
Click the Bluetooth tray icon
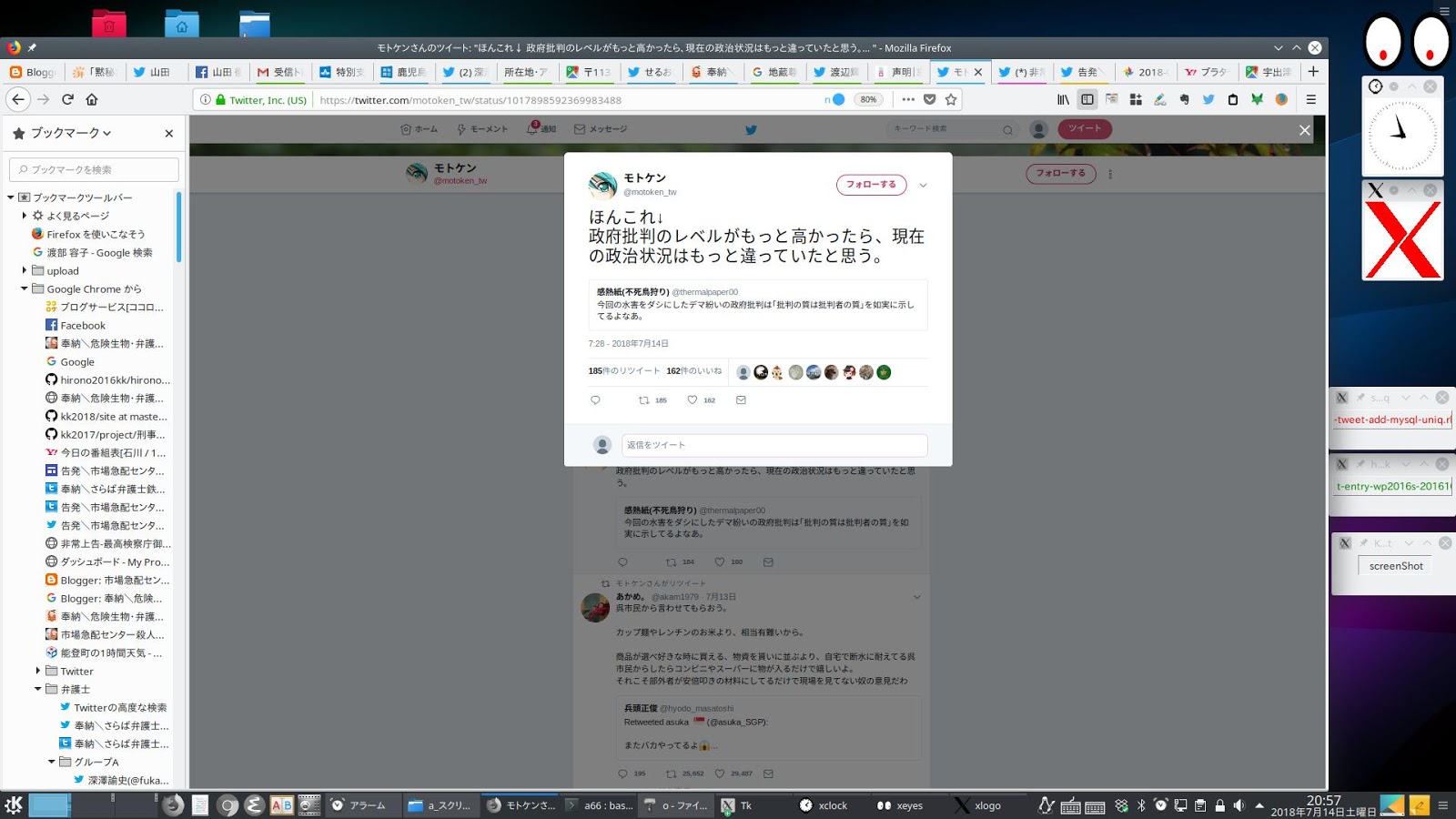1141,805
